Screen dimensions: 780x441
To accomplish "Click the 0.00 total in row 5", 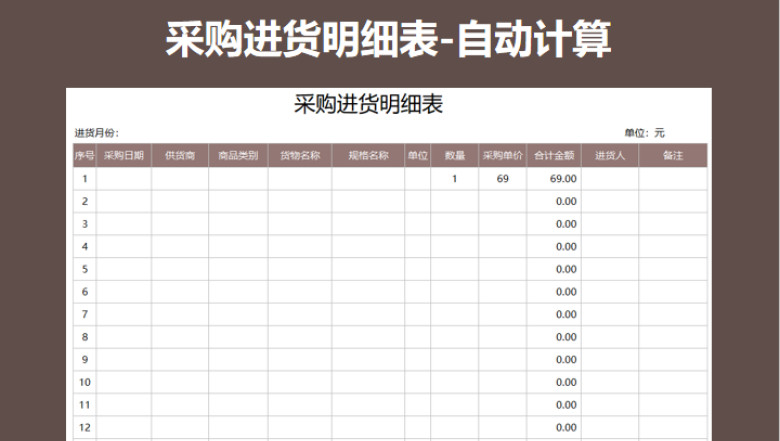I will click(x=554, y=269).
